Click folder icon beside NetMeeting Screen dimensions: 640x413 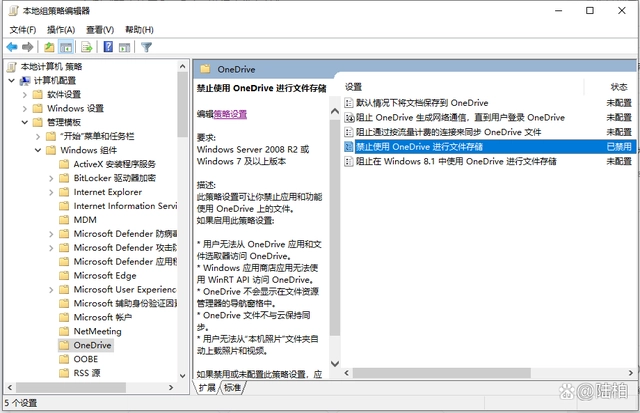click(64, 331)
